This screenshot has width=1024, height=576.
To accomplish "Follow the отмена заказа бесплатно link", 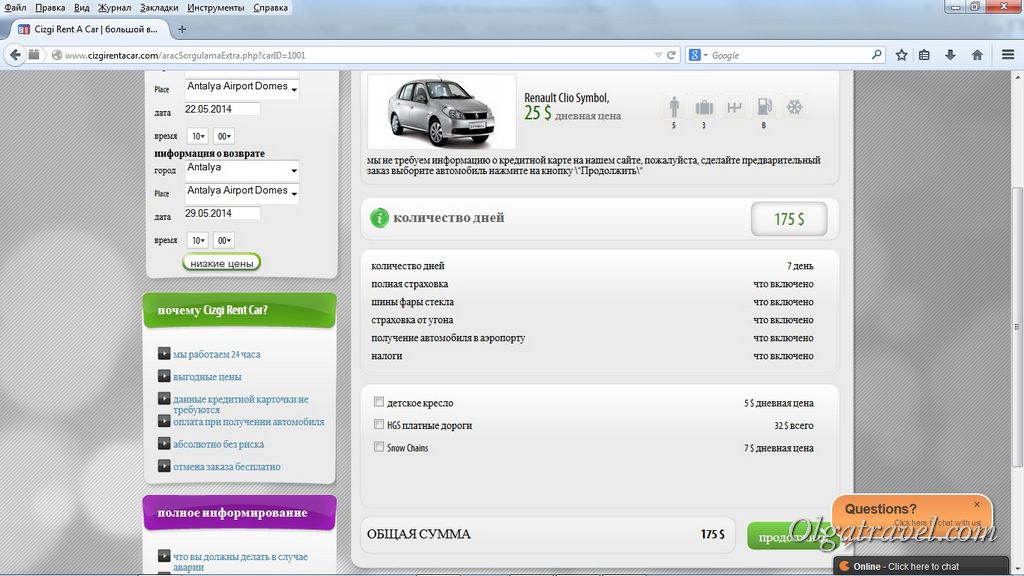I will pyautogui.click(x=226, y=467).
